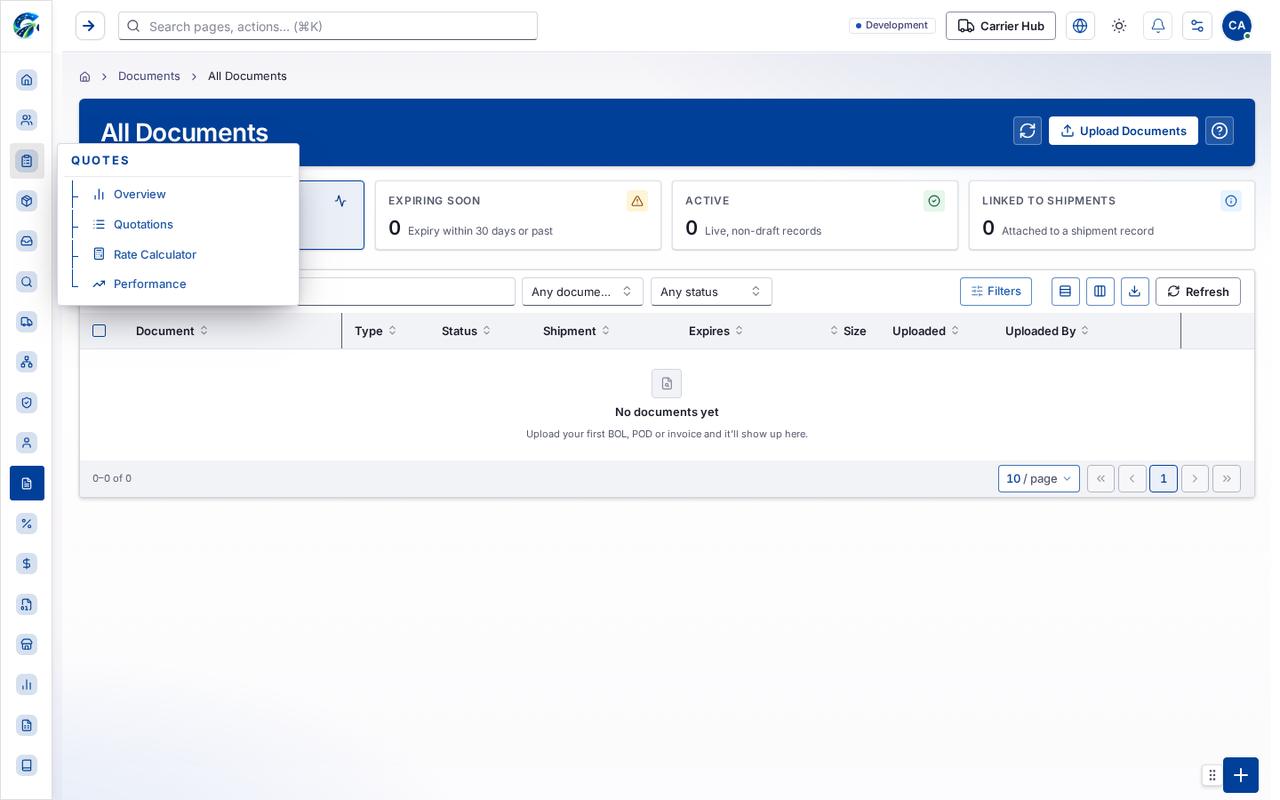Screen dimensions: 1280x800
Task: Open the bar chart sidebar icon
Action: coord(27,685)
